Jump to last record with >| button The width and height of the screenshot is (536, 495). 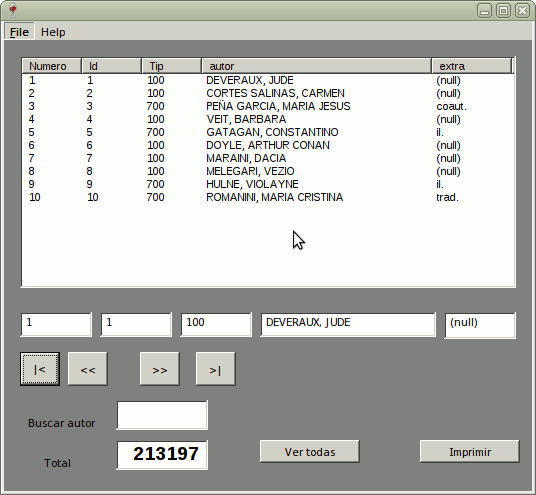click(x=216, y=369)
